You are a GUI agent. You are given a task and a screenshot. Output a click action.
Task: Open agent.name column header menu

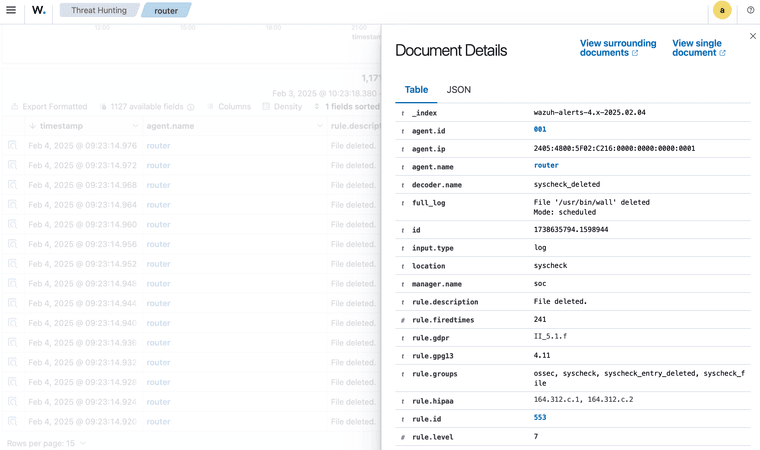pyautogui.click(x=319, y=126)
